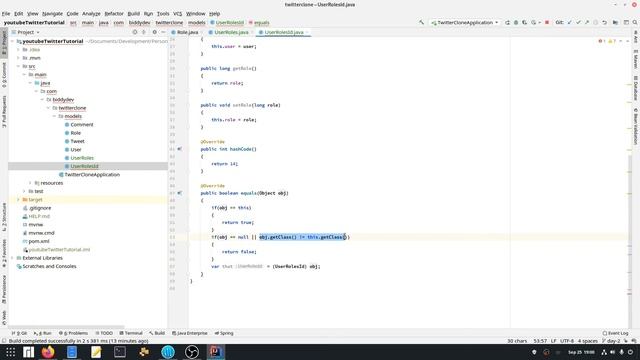Open the Project Structure icon in toolbar
The image size is (640, 360).
[x=615, y=22]
